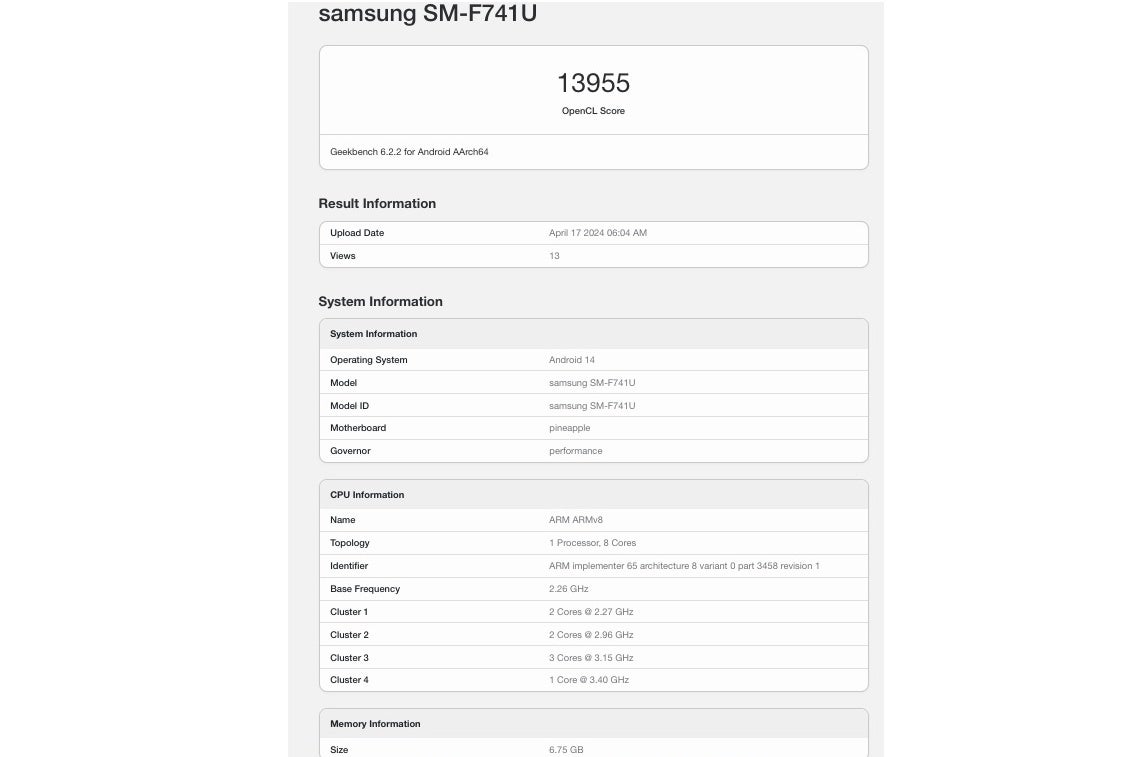Click the Operating System label
1135x757 pixels.
point(368,360)
